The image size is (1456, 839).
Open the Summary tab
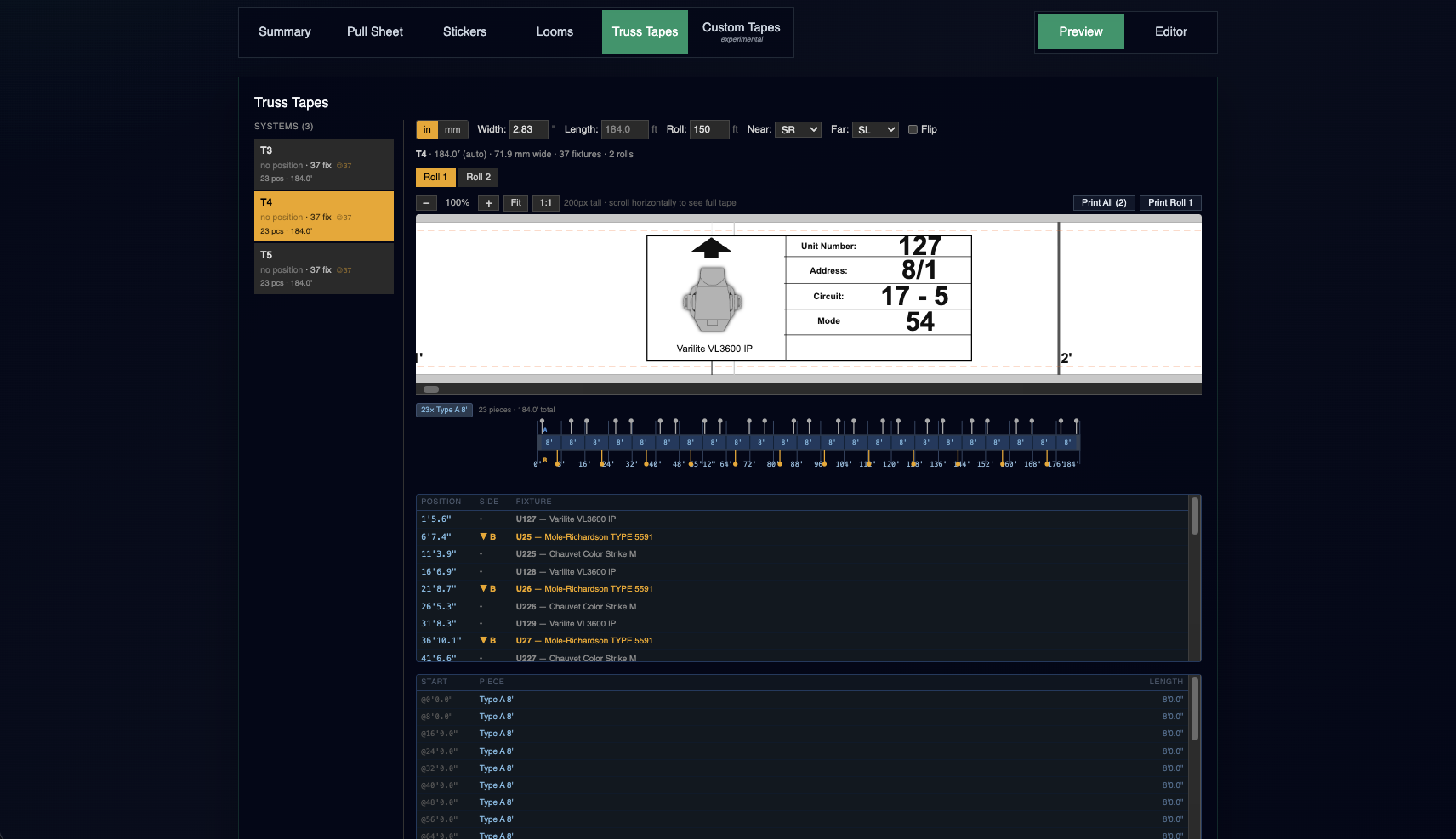285,31
